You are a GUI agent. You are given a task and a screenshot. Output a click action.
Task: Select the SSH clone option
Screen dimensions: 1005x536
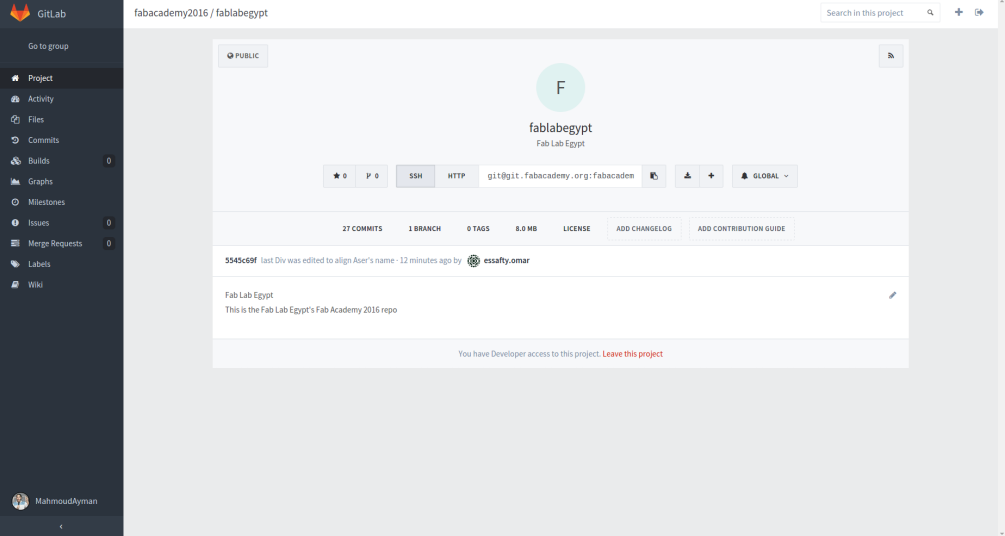tap(415, 176)
